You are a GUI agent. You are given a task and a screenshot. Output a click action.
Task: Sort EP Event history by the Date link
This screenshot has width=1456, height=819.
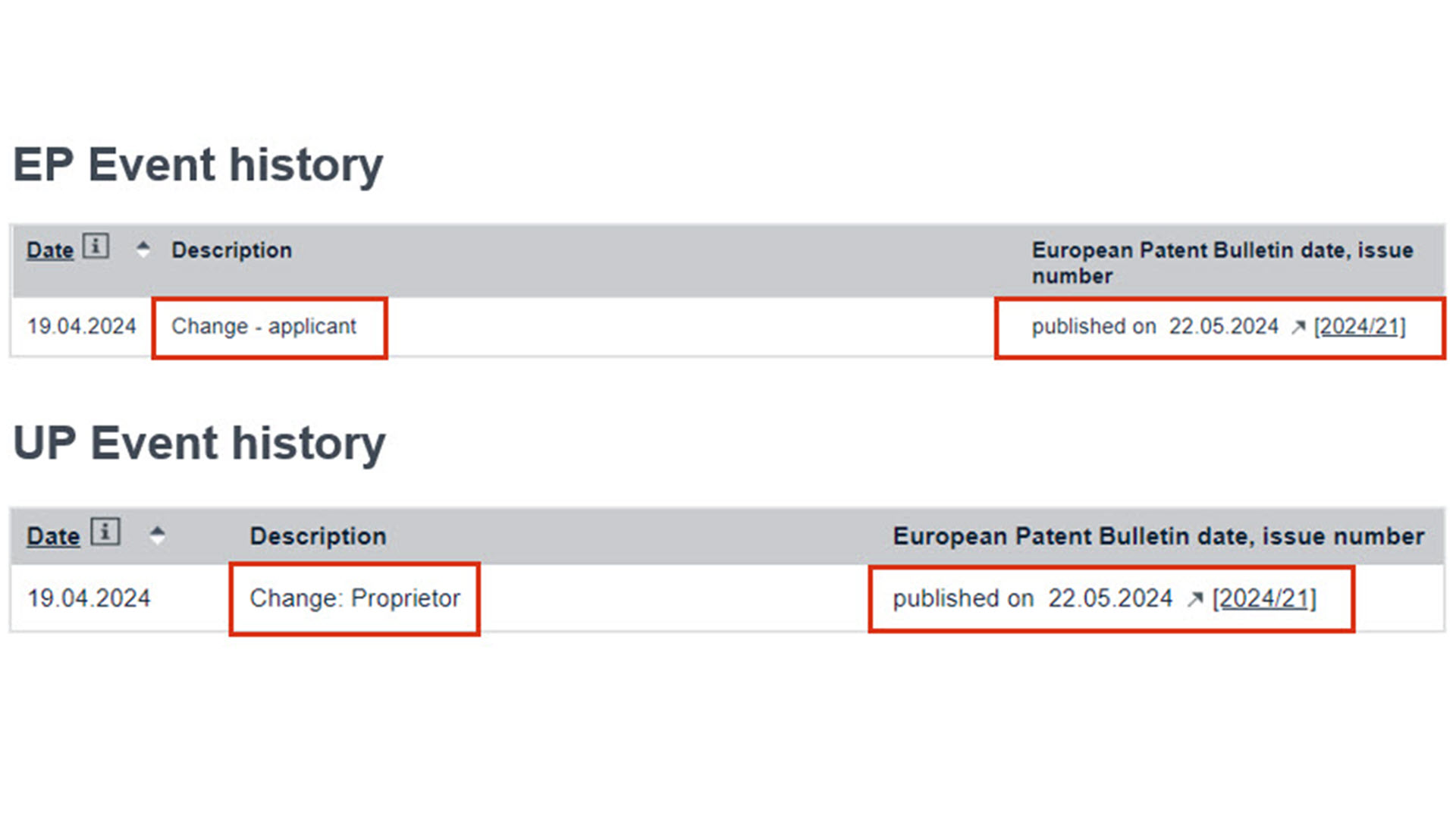tap(50, 250)
